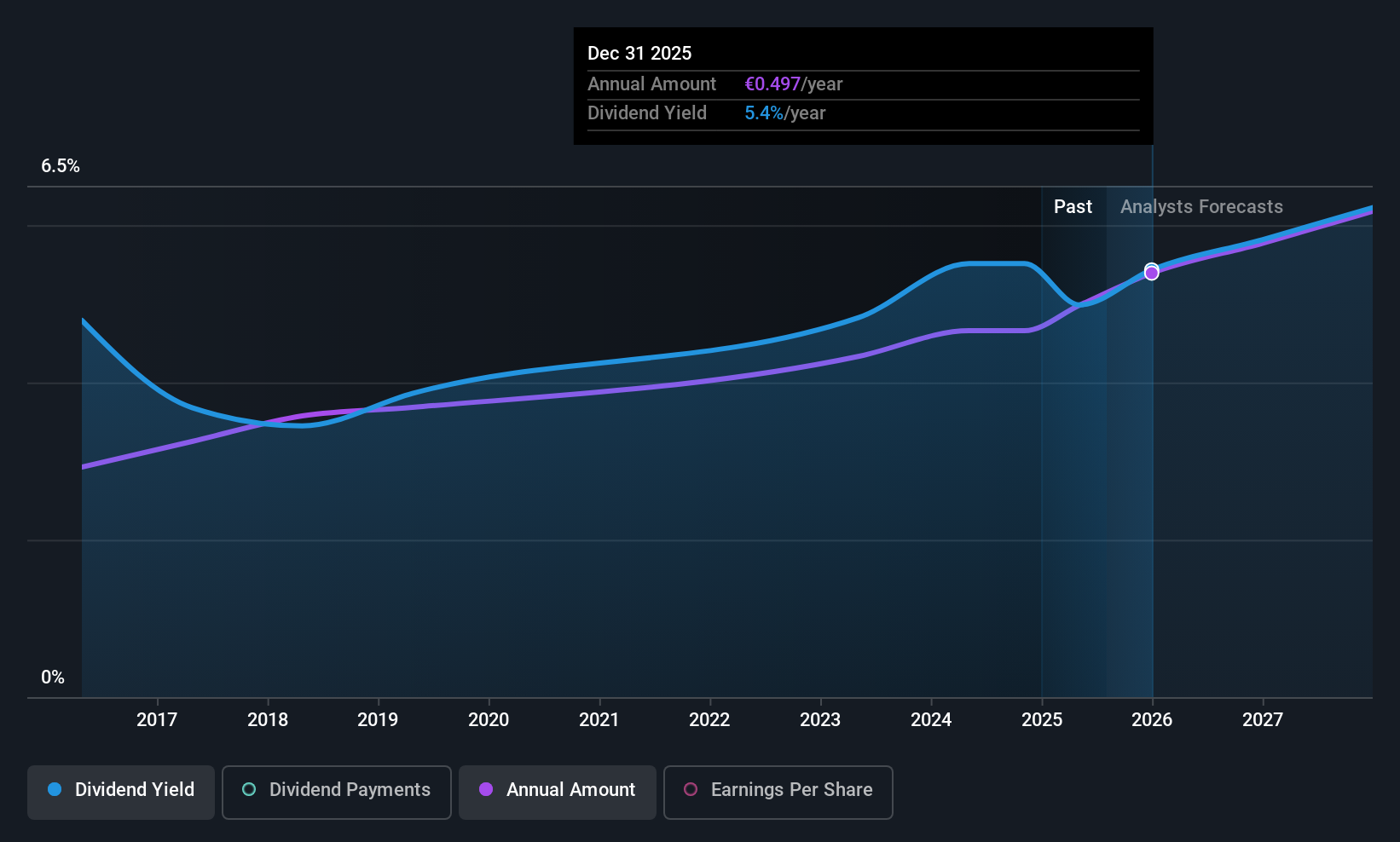Click the 2017 x-axis label
This screenshot has width=1400, height=842.
pyautogui.click(x=157, y=720)
